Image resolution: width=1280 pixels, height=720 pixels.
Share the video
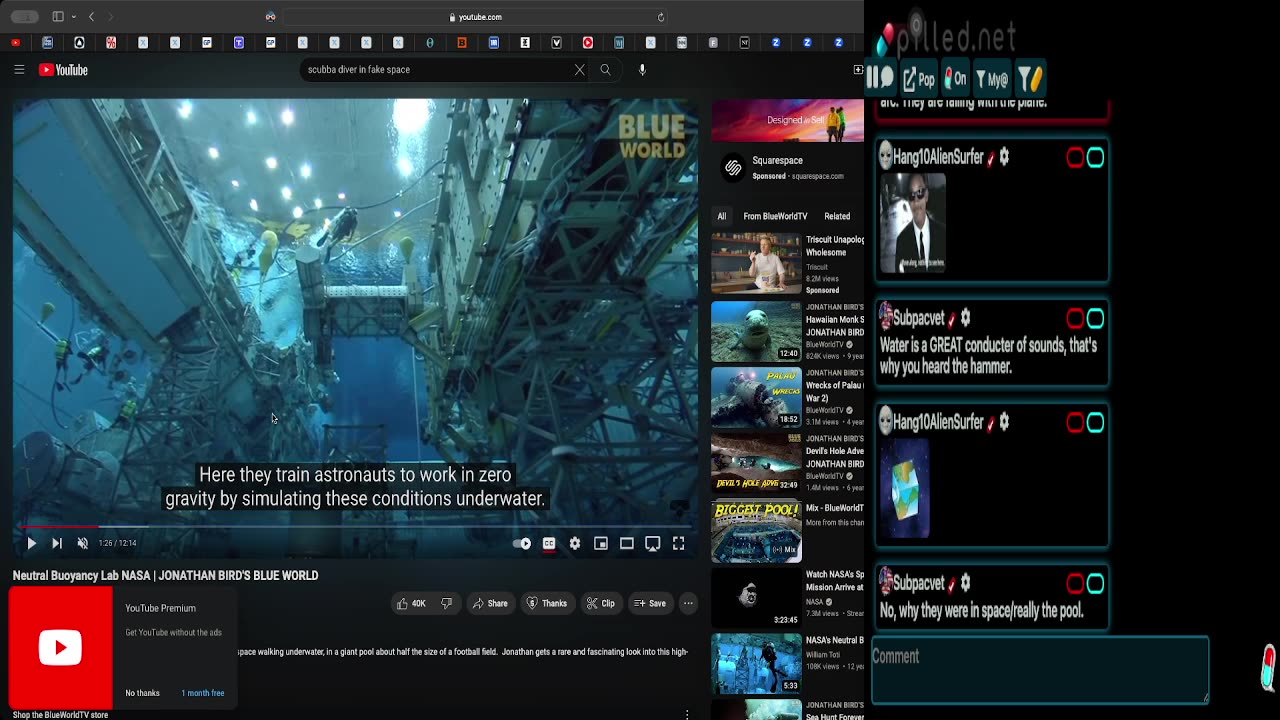(490, 603)
